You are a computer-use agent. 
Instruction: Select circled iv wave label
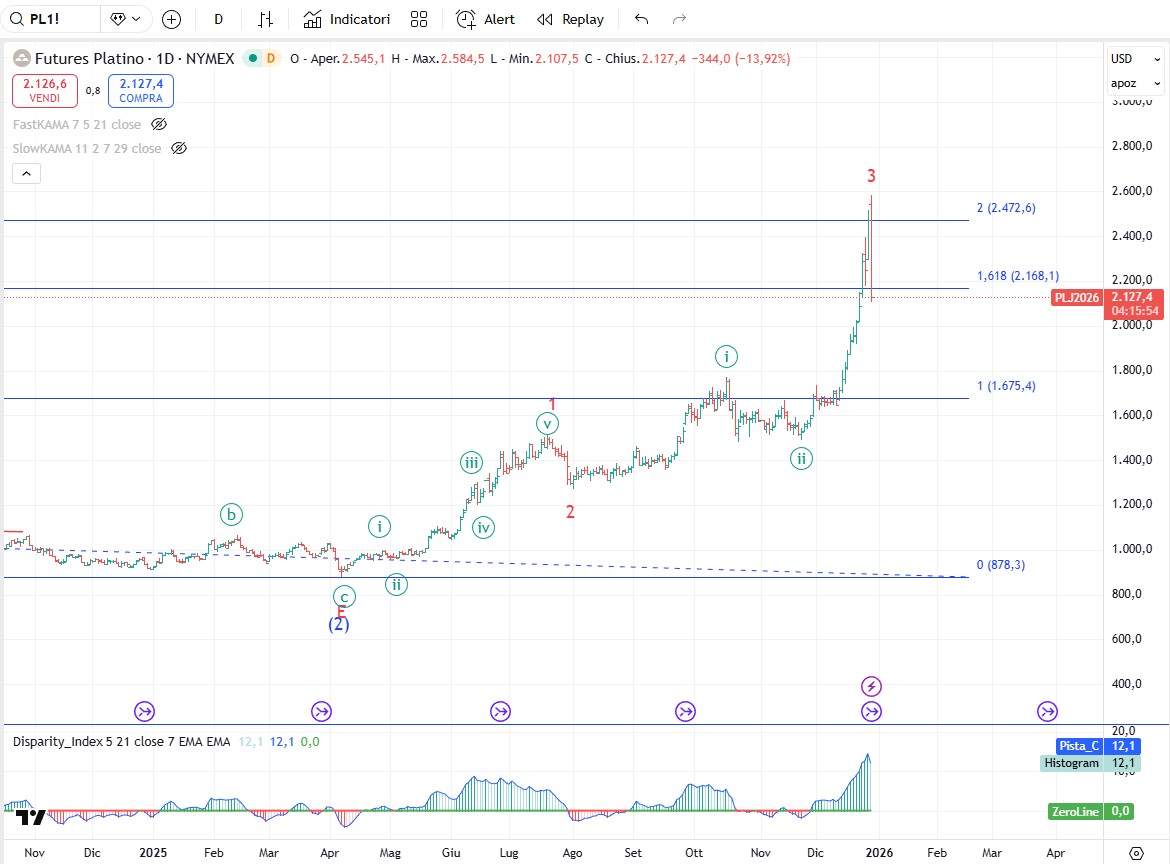484,528
